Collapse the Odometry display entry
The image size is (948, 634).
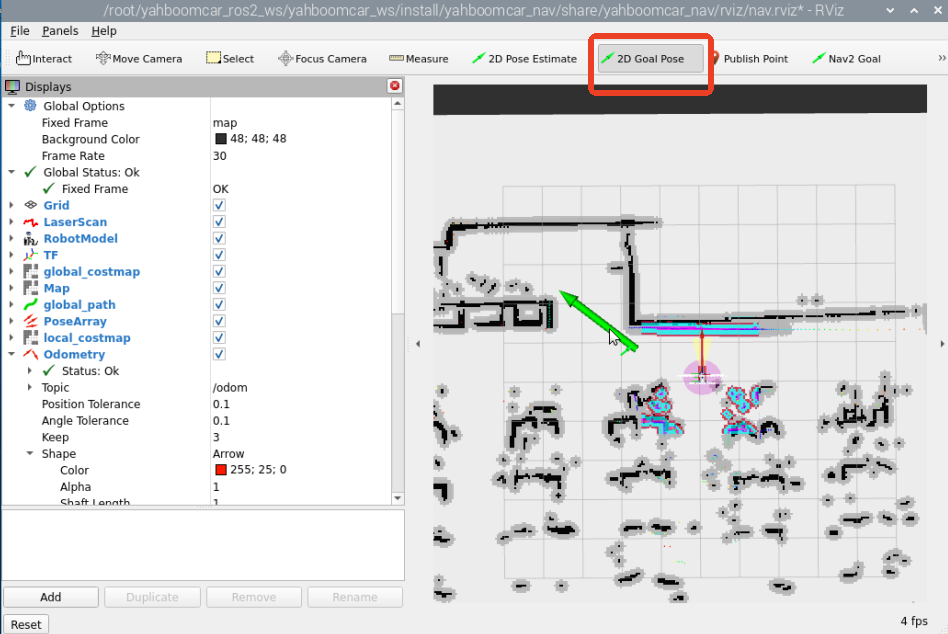(x=12, y=355)
